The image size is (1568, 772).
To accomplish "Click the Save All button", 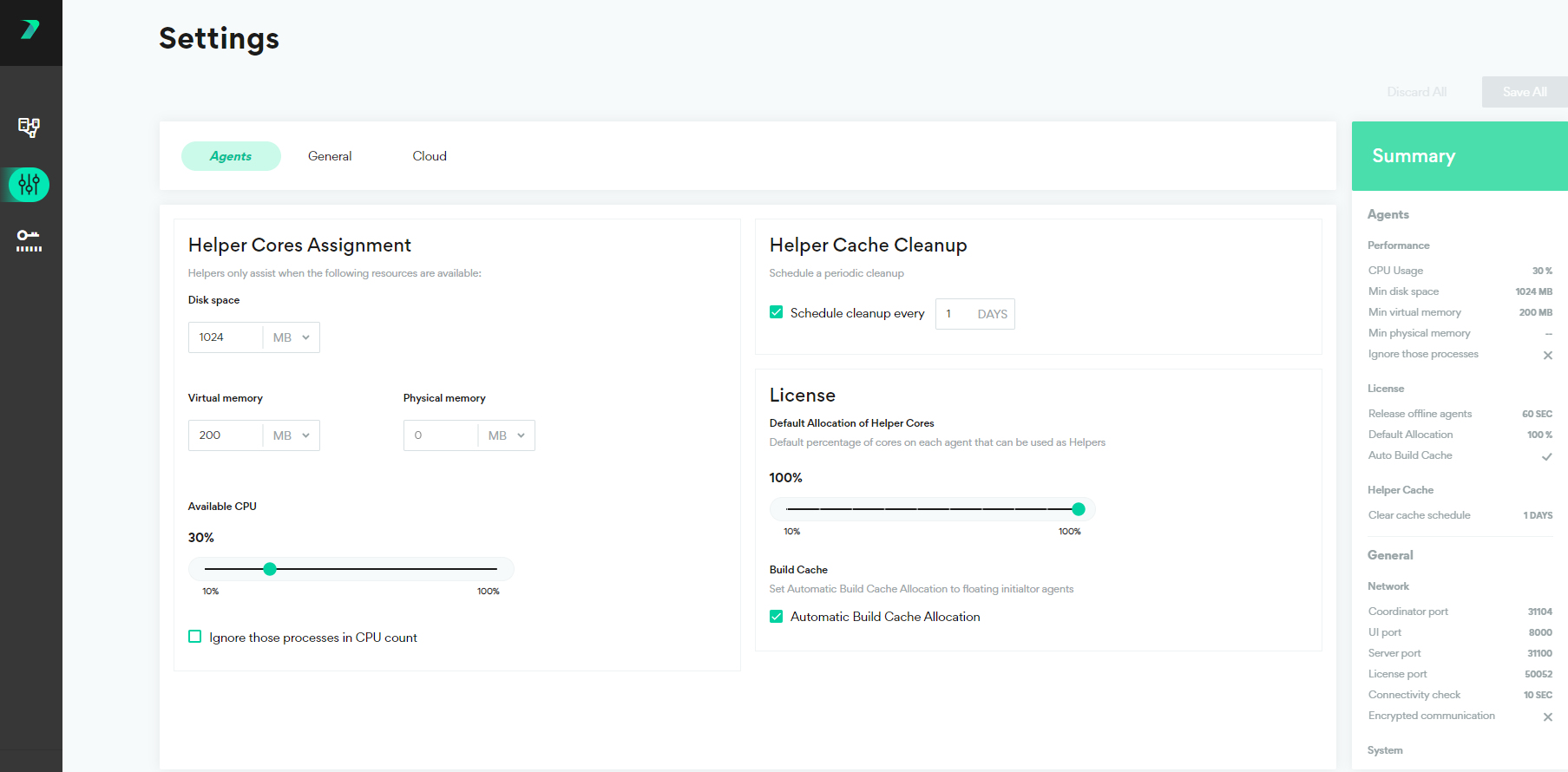I will point(1524,92).
